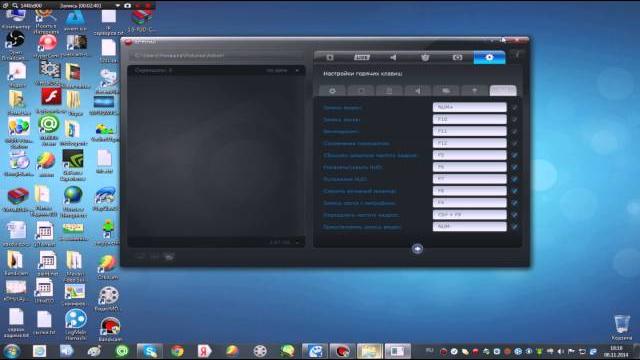This screenshot has width=640, height=360.
Task: Open the LIVE streaming tab
Action: point(362,58)
